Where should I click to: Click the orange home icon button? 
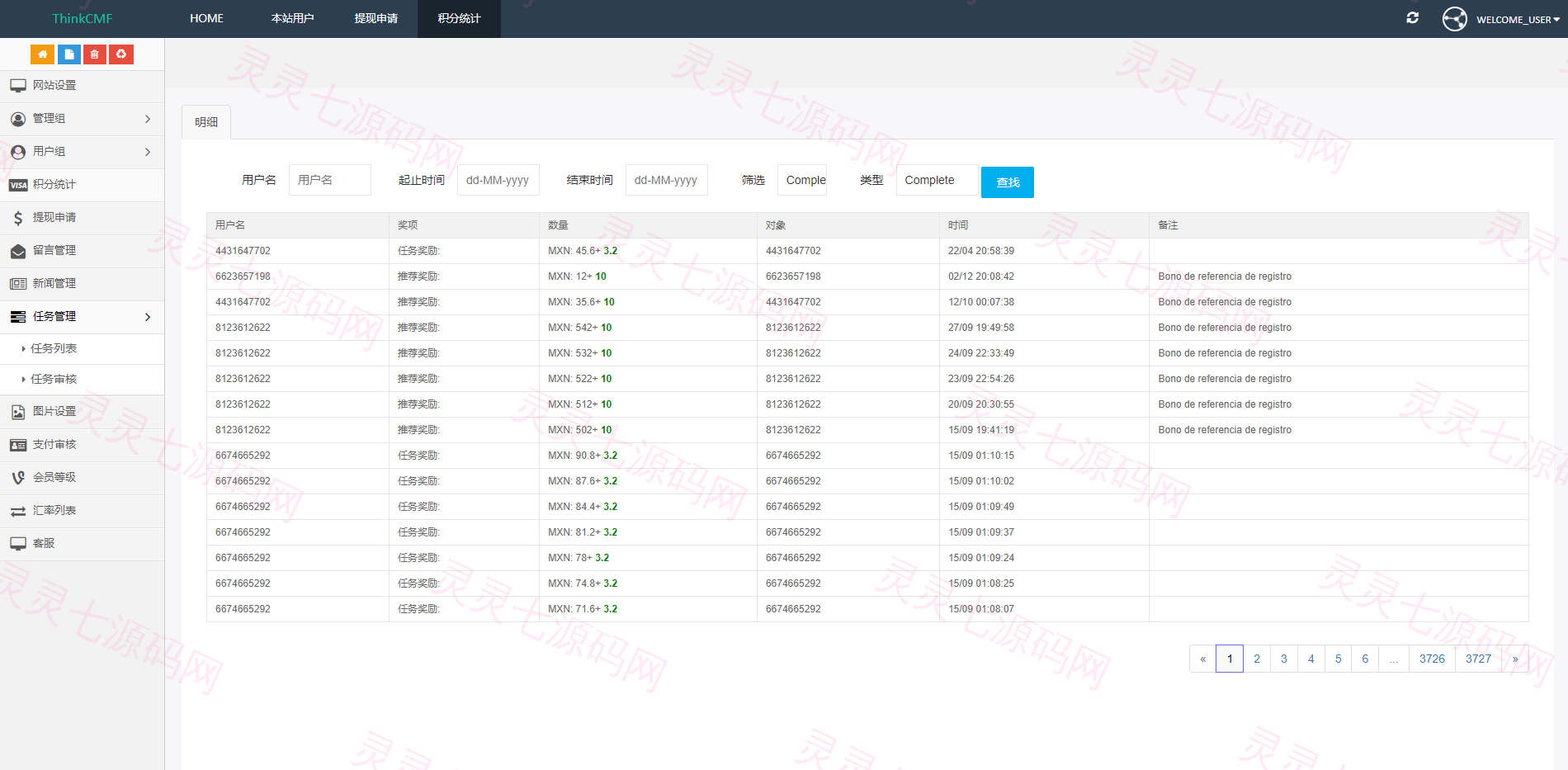tap(43, 54)
